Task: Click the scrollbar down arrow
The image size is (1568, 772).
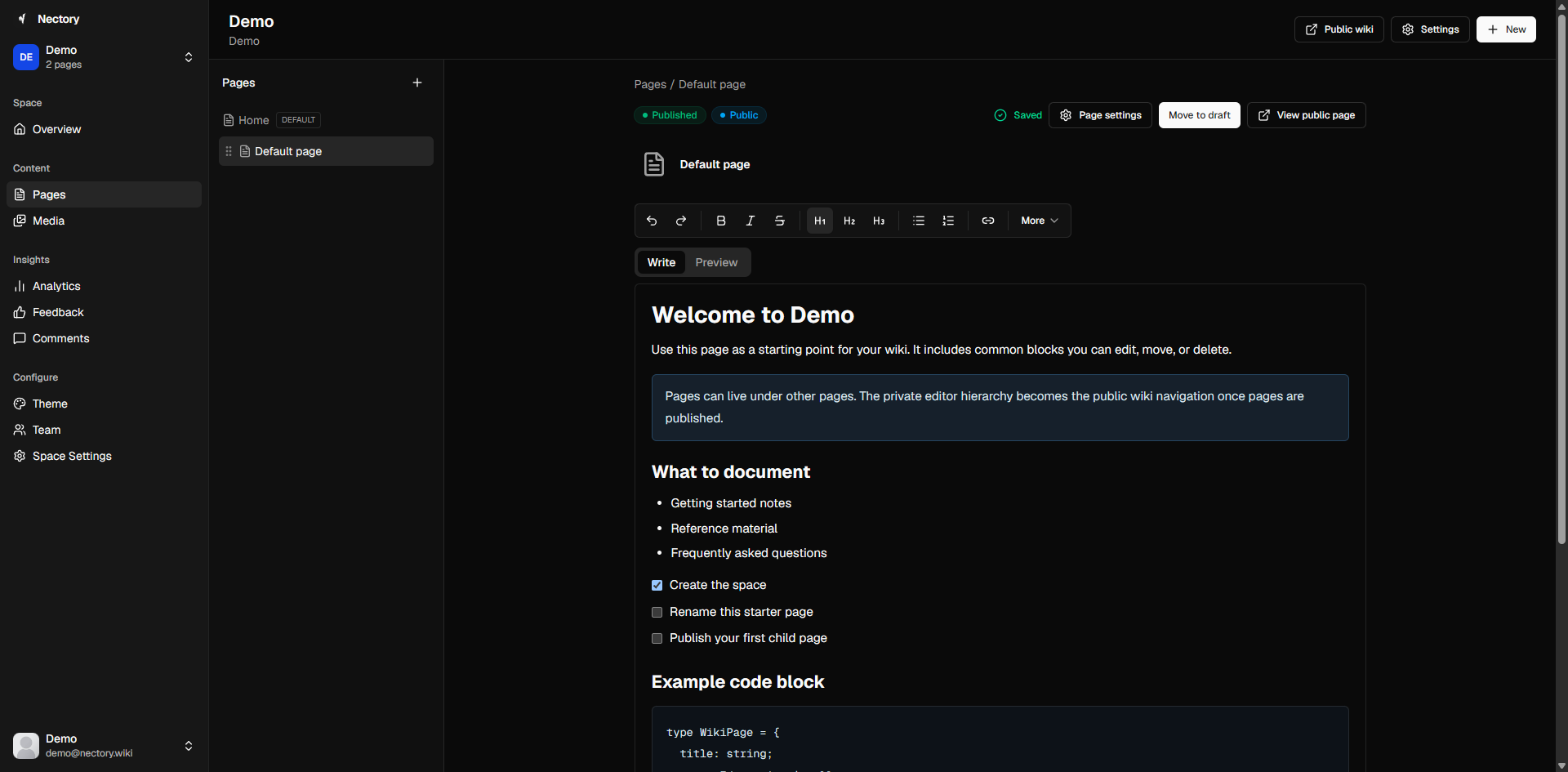Action: [x=1561, y=765]
